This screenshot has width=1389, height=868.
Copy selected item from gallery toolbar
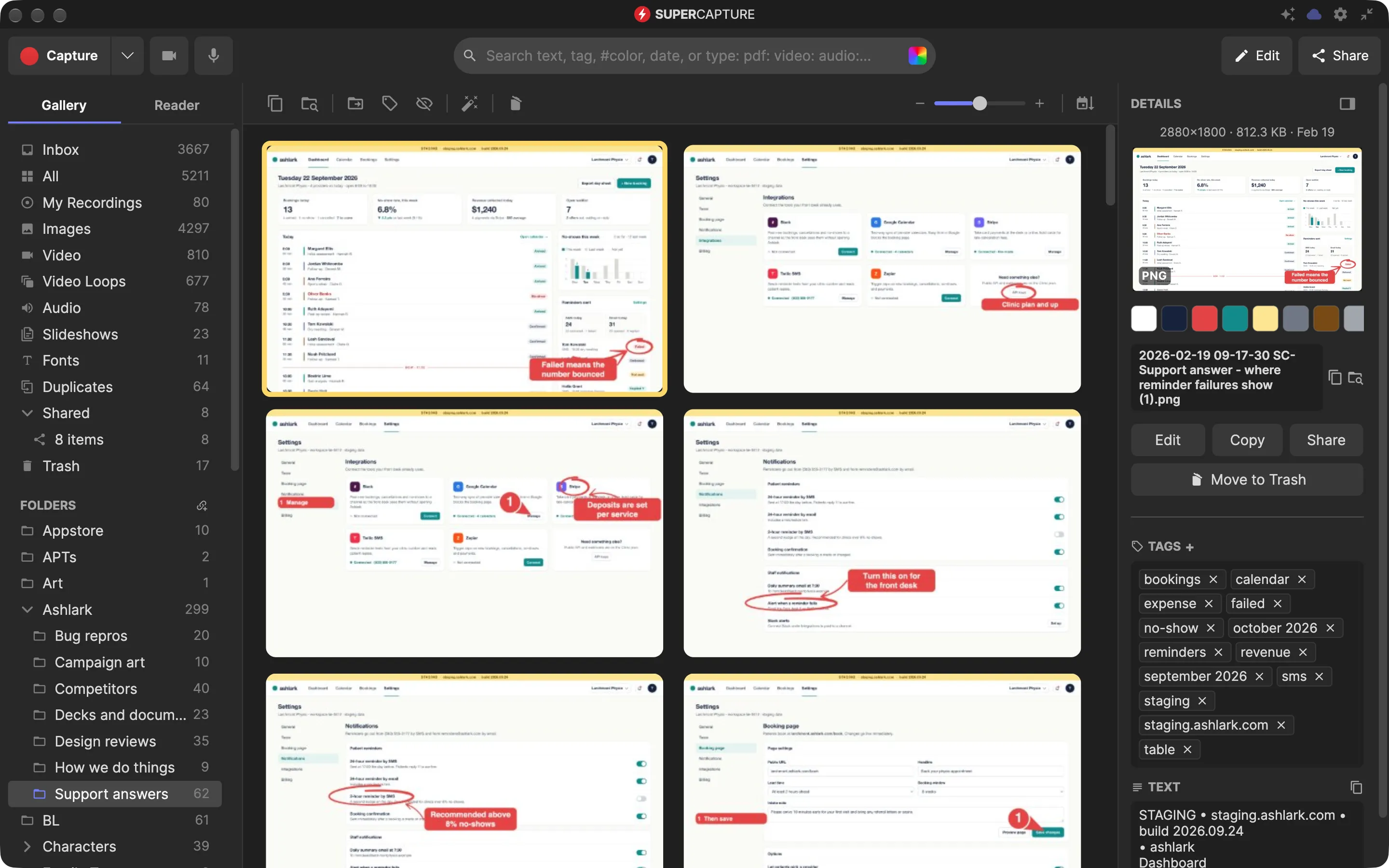coord(275,103)
